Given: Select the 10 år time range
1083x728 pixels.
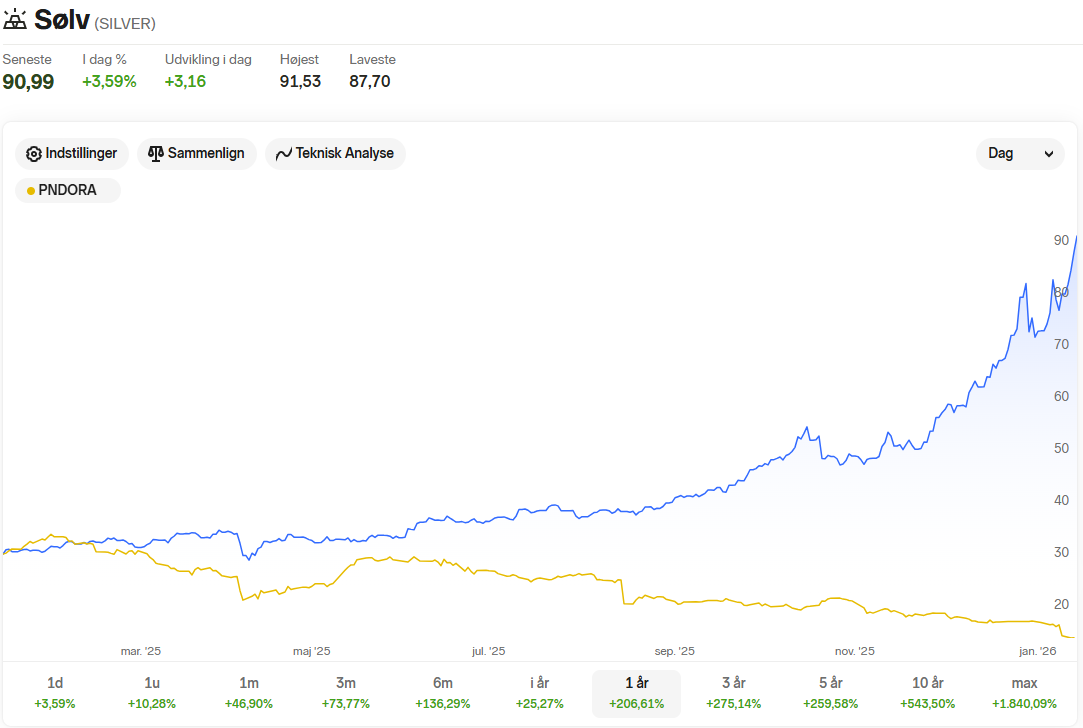Looking at the screenshot, I should click(x=928, y=693).
